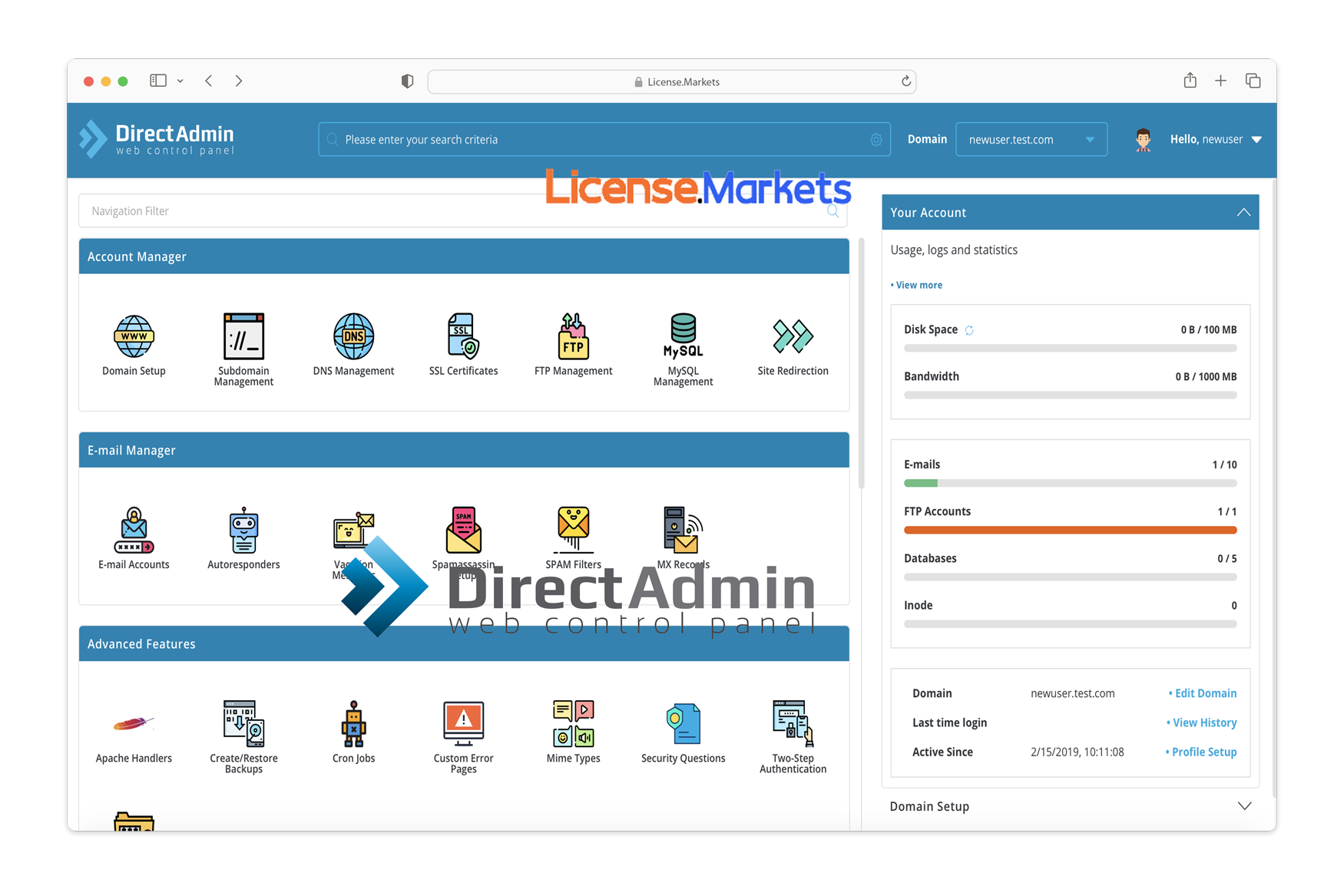
Task: Go back in Safari
Action: pos(208,81)
